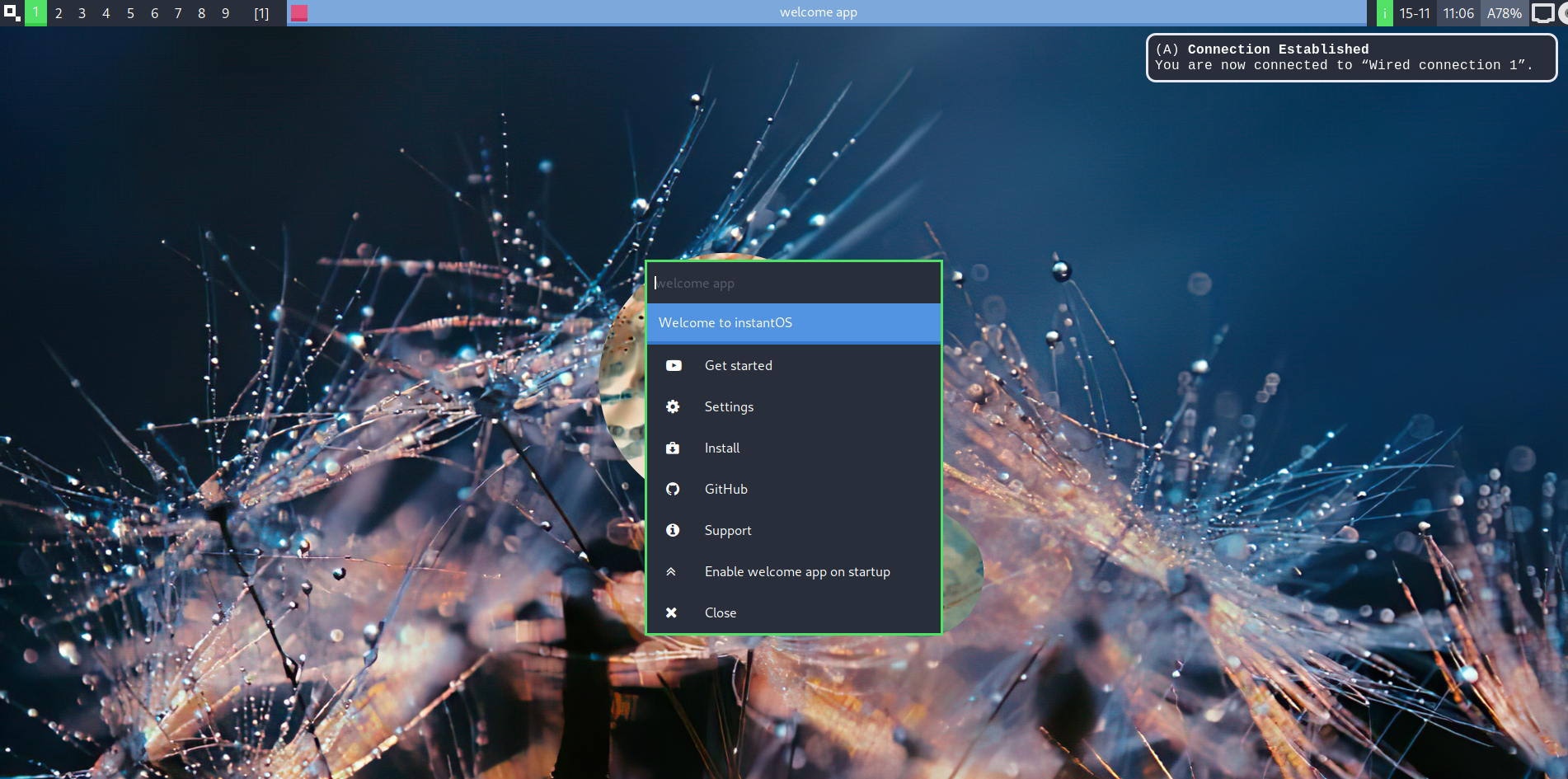This screenshot has height=779, width=1568.
Task: Click the gear icon next to Settings
Action: pos(673,406)
